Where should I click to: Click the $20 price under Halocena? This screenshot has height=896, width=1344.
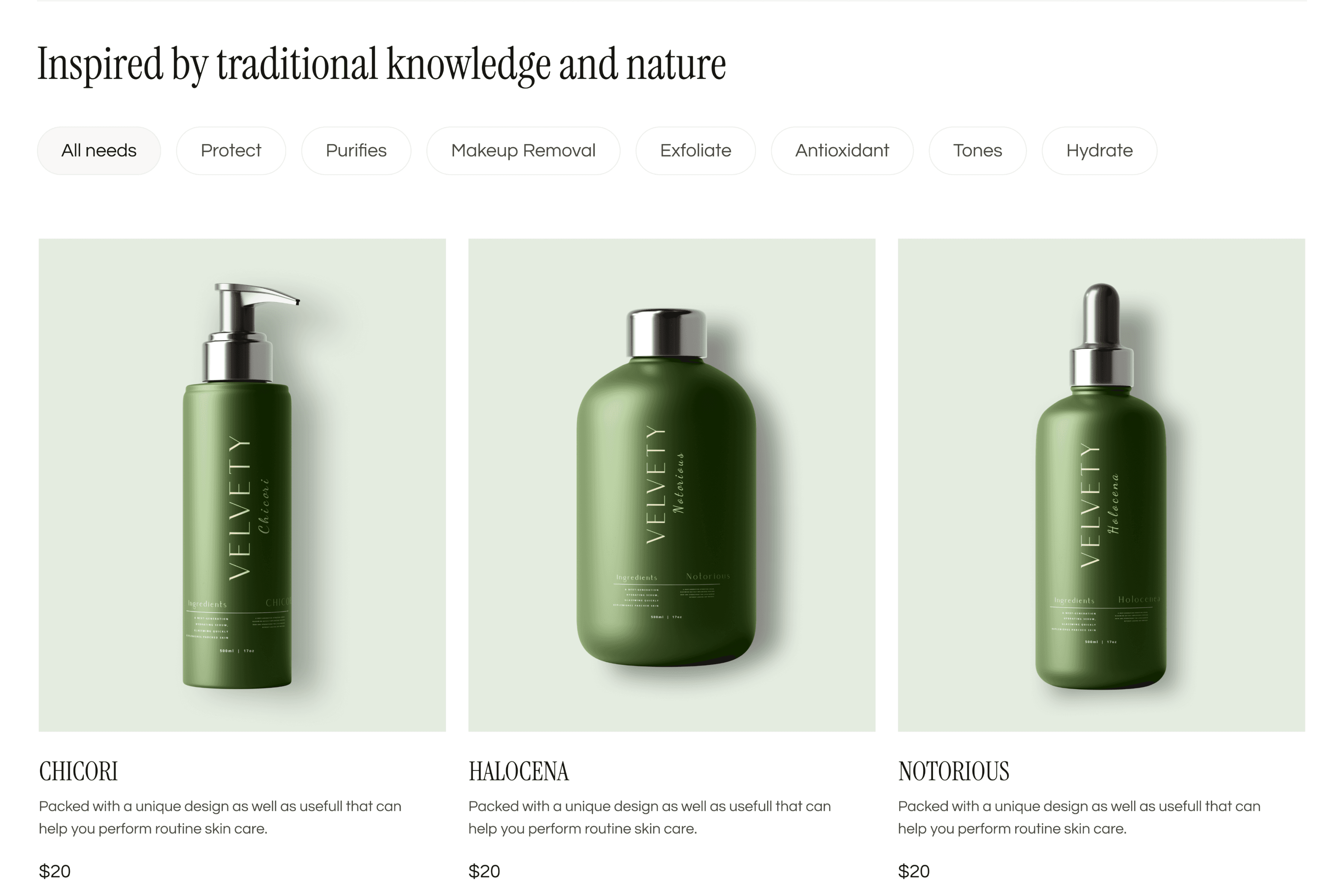click(485, 871)
